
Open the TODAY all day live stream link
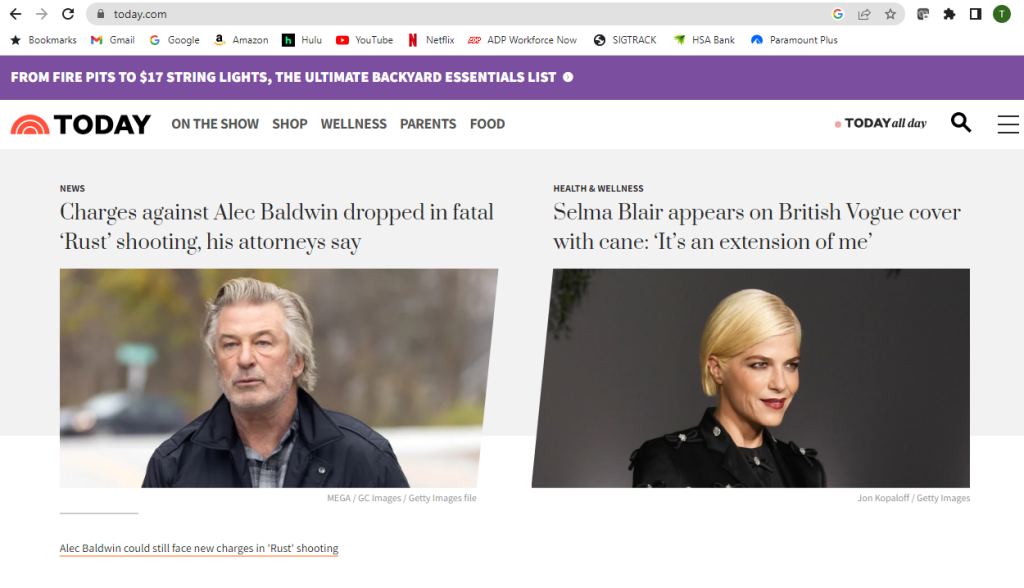pos(880,123)
